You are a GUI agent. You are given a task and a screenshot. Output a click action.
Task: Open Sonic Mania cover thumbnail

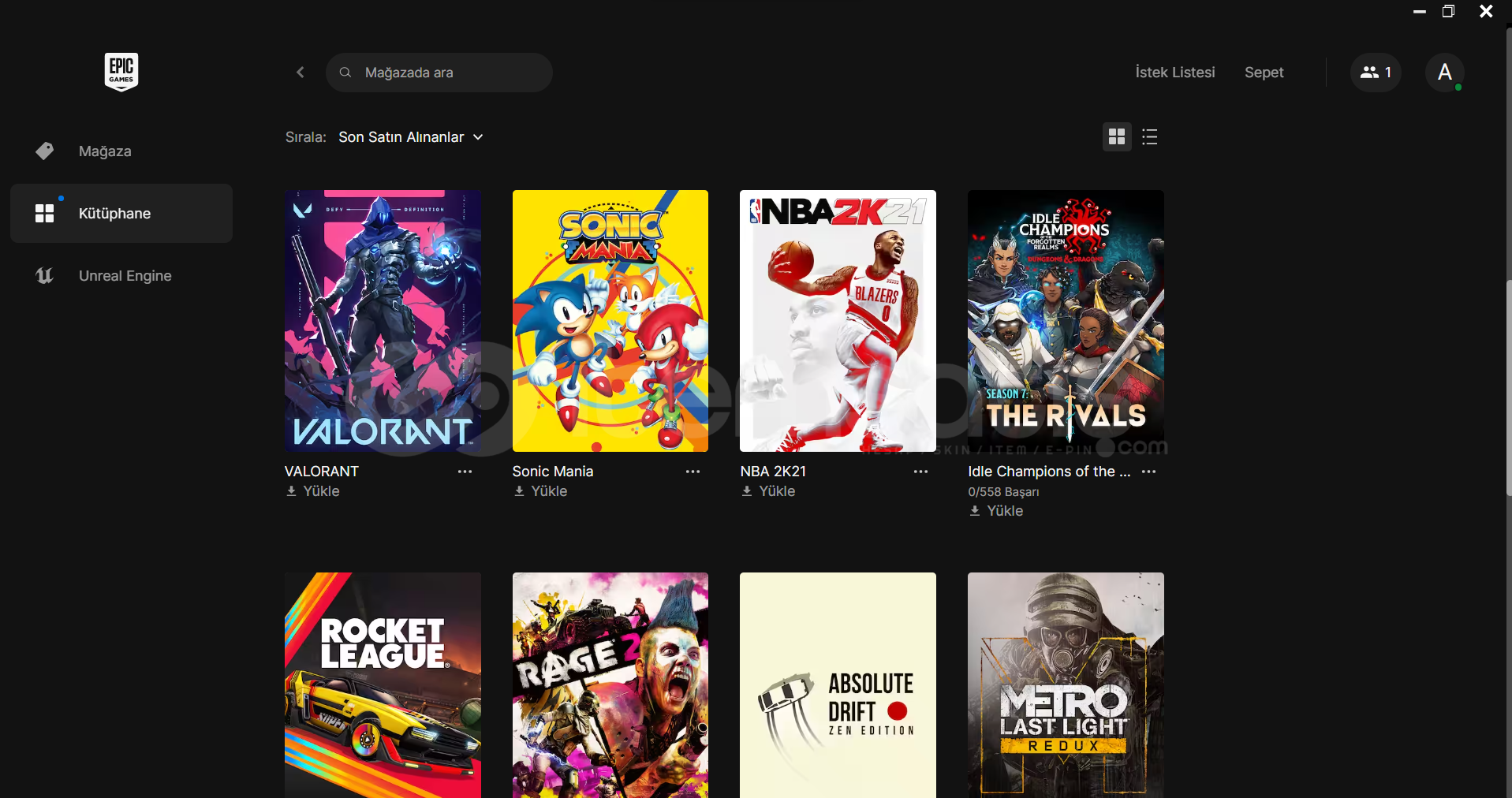point(610,321)
